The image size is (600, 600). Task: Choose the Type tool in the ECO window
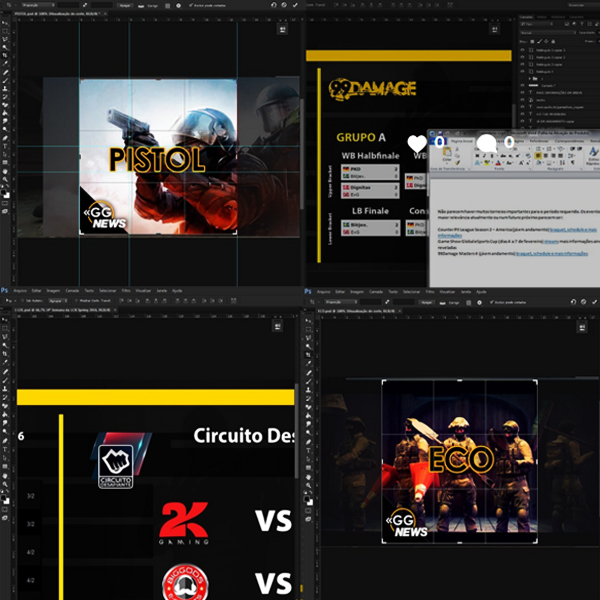[308, 450]
